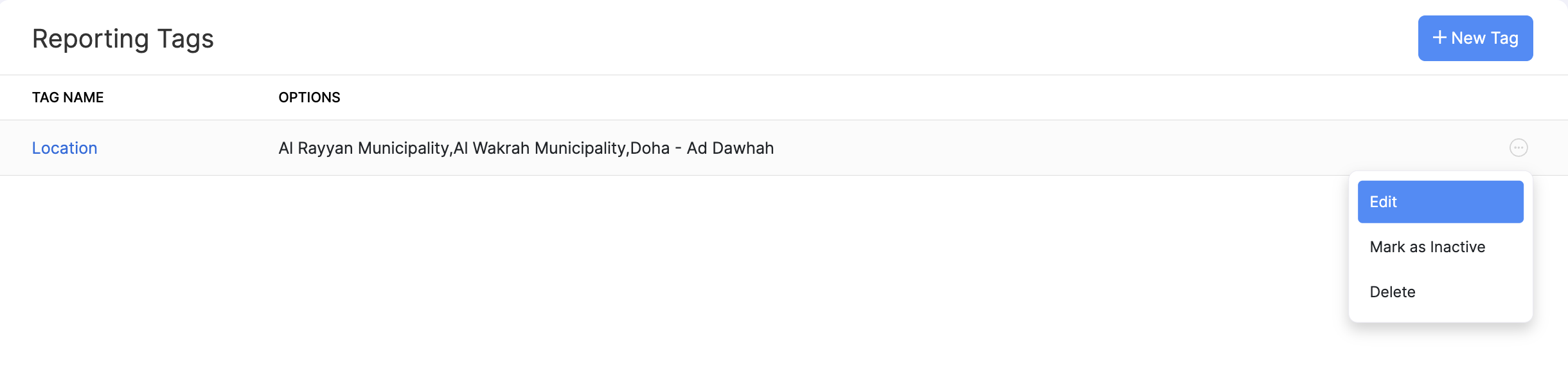
Task: Click the word Tag on the blue button
Action: click(1504, 38)
